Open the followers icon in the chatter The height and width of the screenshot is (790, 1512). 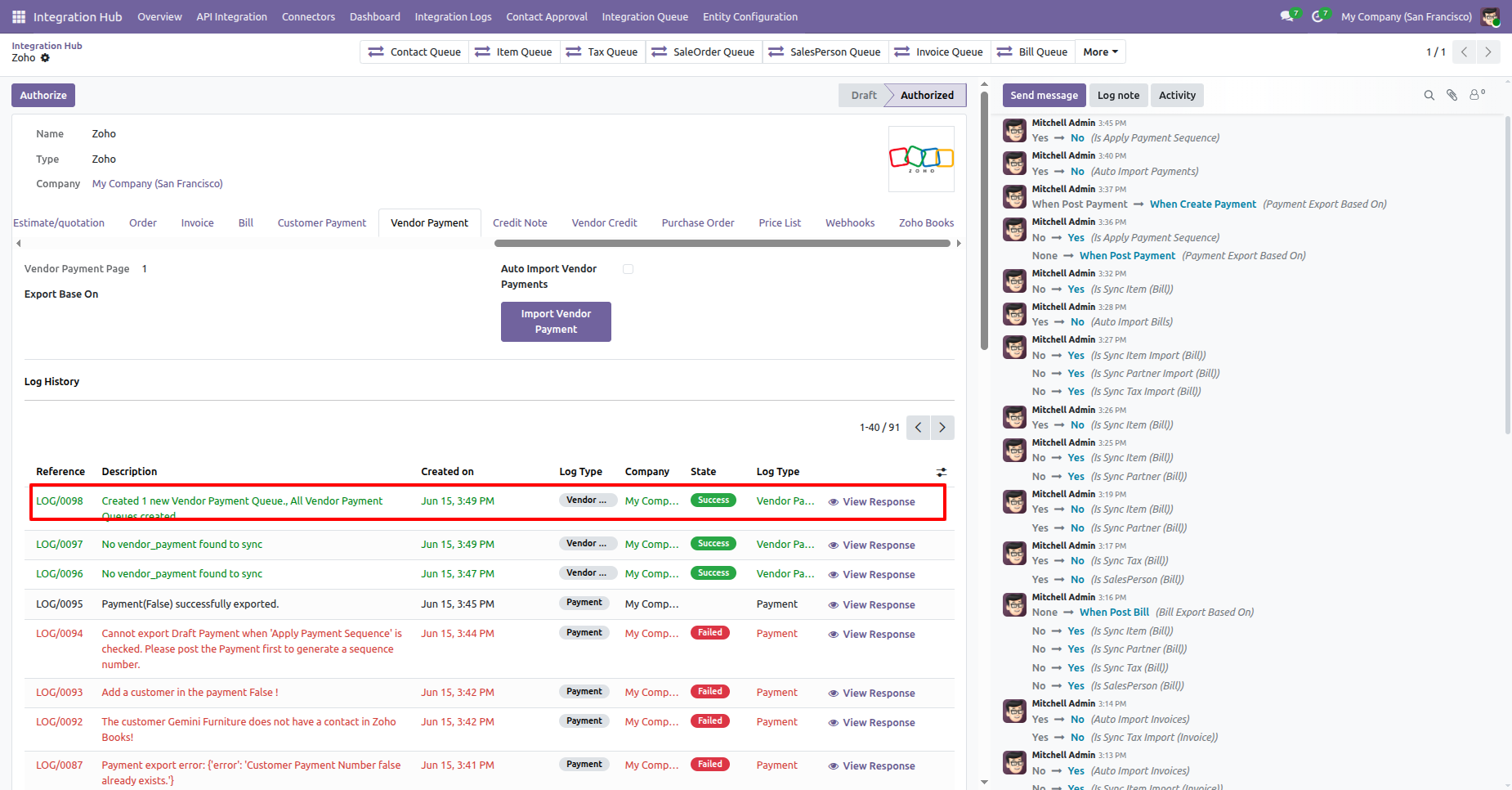[1477, 95]
